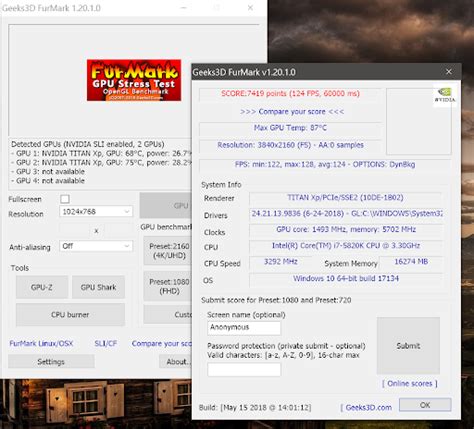Open the About dialog in main window
The width and height of the screenshot is (474, 429).
[x=176, y=362]
